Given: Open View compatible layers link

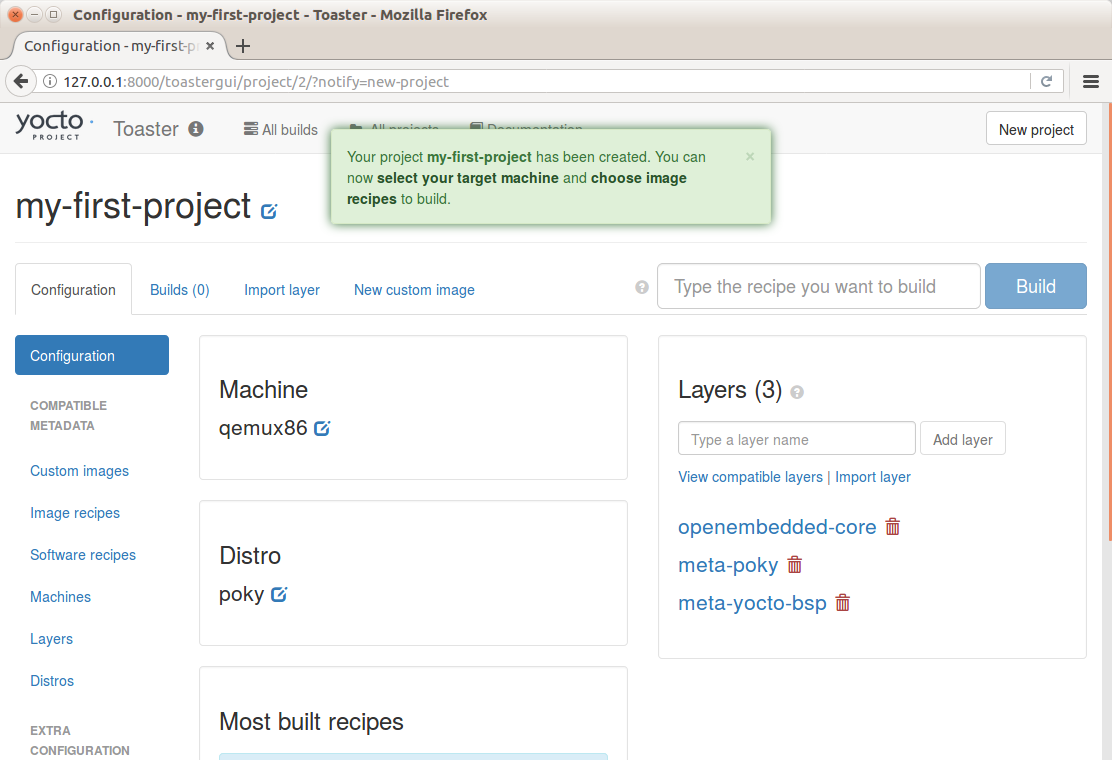Looking at the screenshot, I should tap(750, 477).
